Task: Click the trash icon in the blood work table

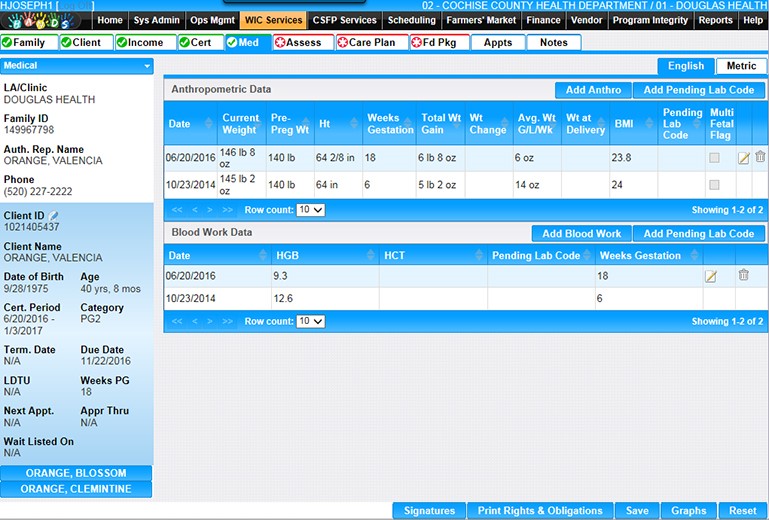Action: [743, 275]
